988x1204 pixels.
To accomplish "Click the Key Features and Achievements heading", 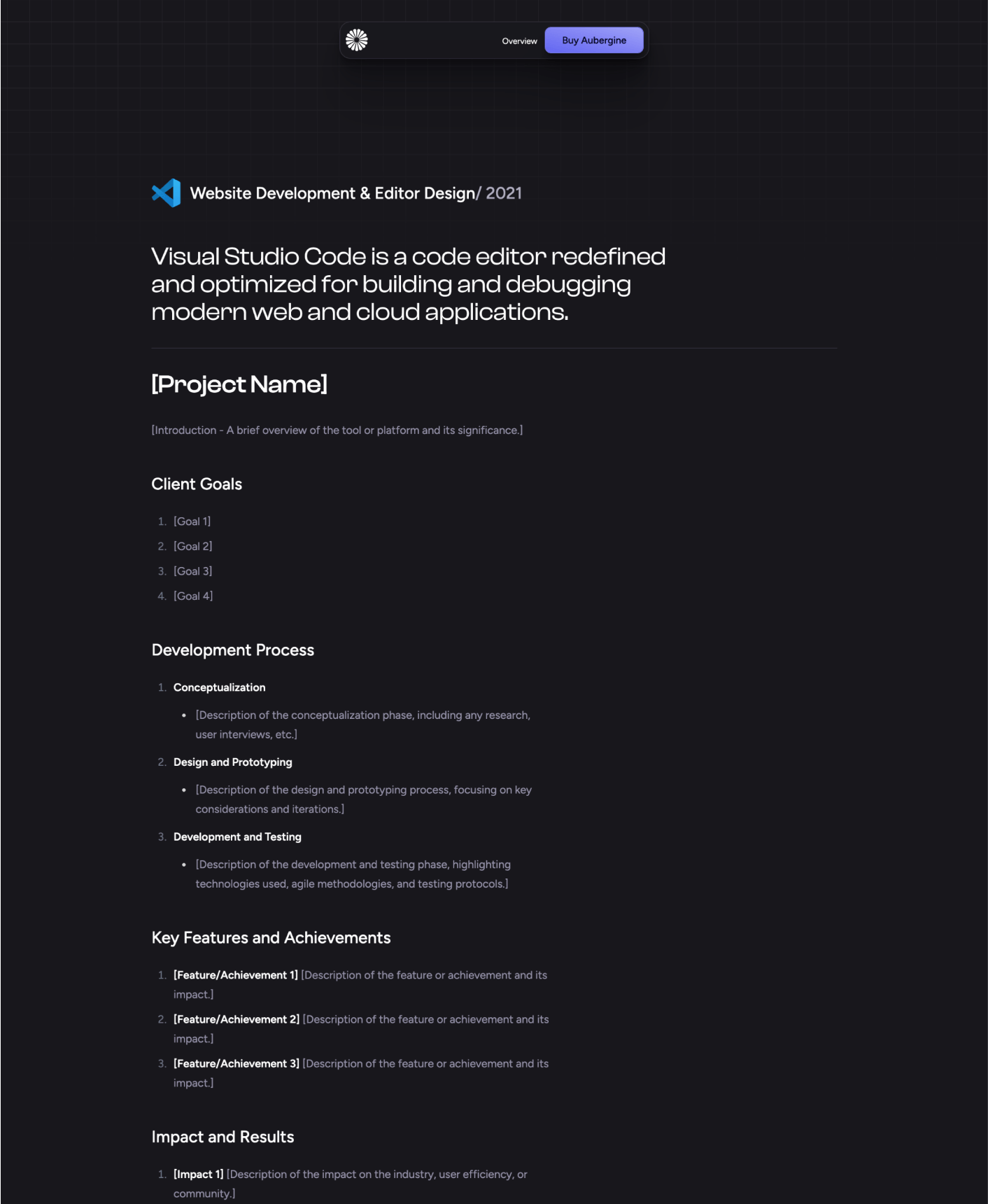I will [271, 938].
